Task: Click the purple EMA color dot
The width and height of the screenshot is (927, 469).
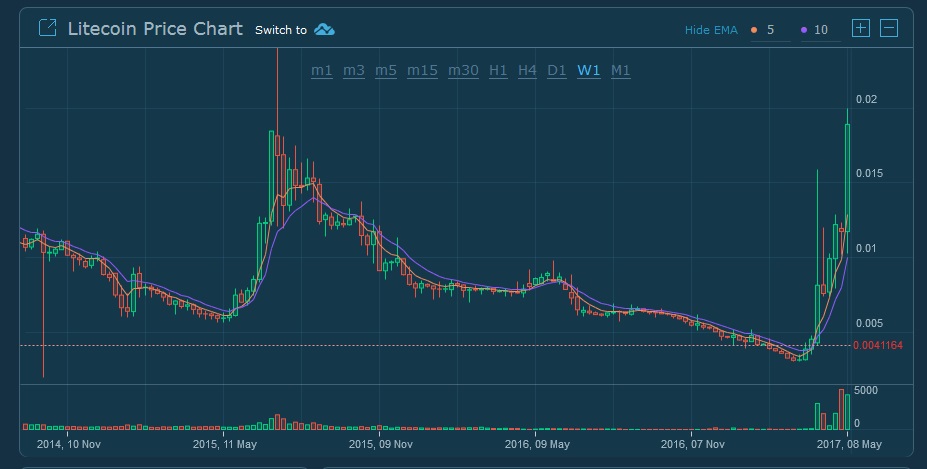Action: (x=804, y=30)
